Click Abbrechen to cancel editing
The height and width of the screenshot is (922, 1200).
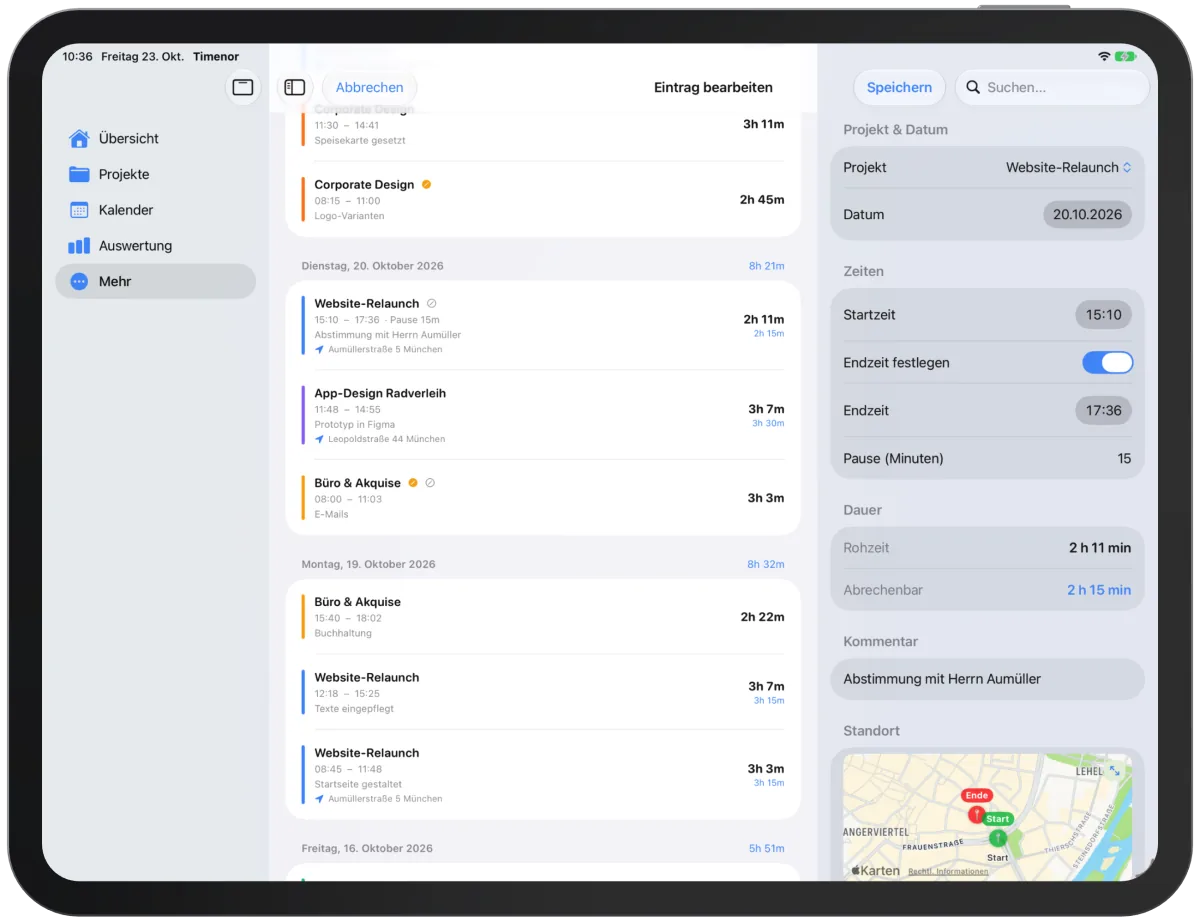(x=370, y=88)
